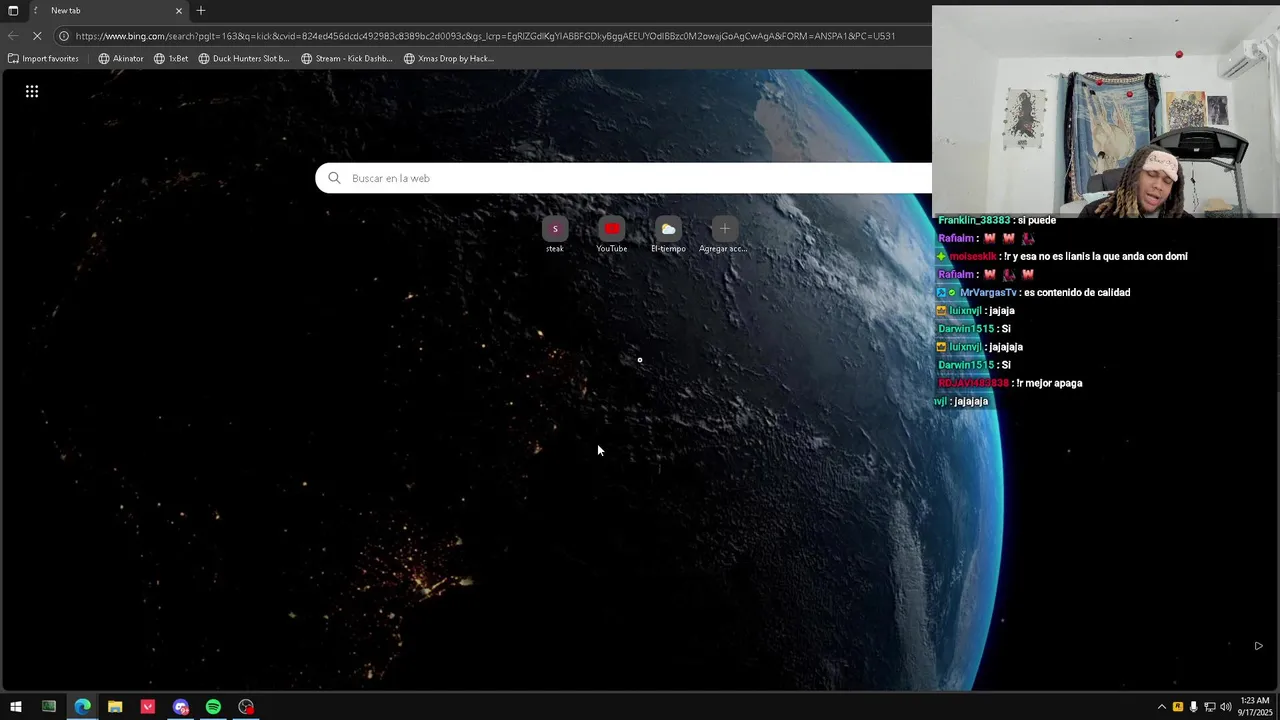Open a new browser tab with plus
This screenshot has width=1280, height=720.
point(201,10)
